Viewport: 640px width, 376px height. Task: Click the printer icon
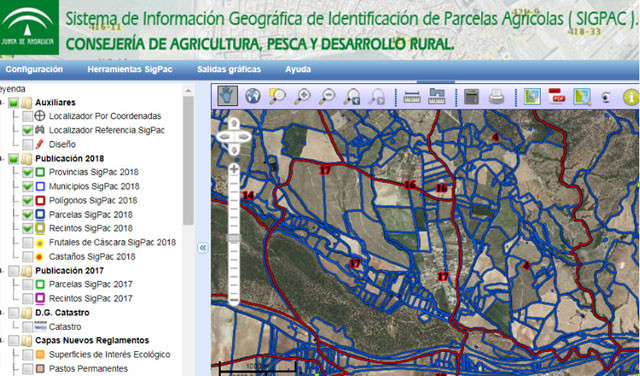tap(496, 97)
